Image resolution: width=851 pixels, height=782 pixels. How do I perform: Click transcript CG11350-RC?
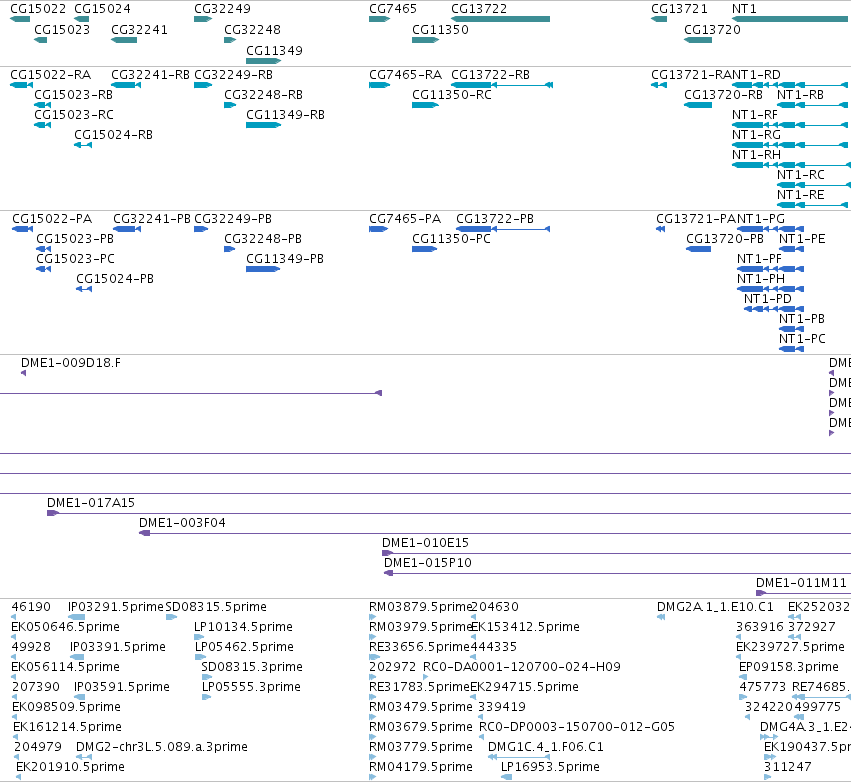452,95
